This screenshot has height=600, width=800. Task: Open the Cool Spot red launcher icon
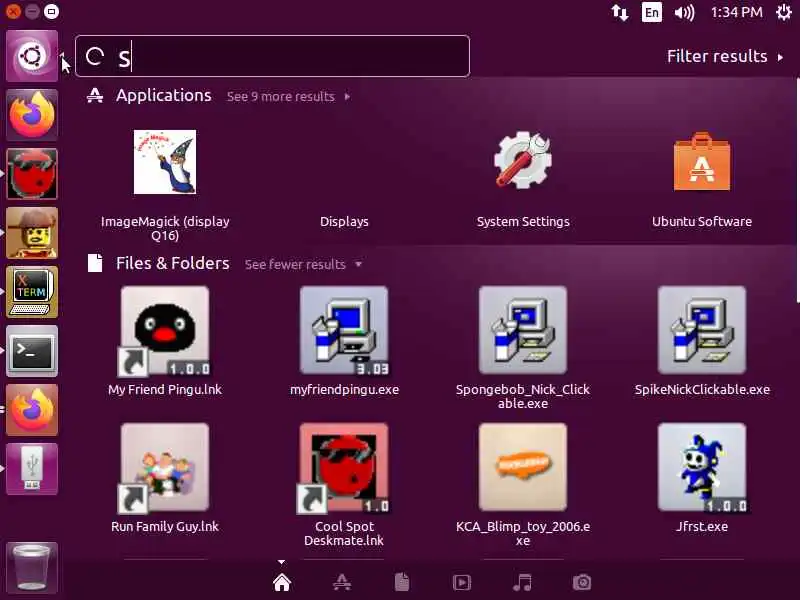coord(32,174)
